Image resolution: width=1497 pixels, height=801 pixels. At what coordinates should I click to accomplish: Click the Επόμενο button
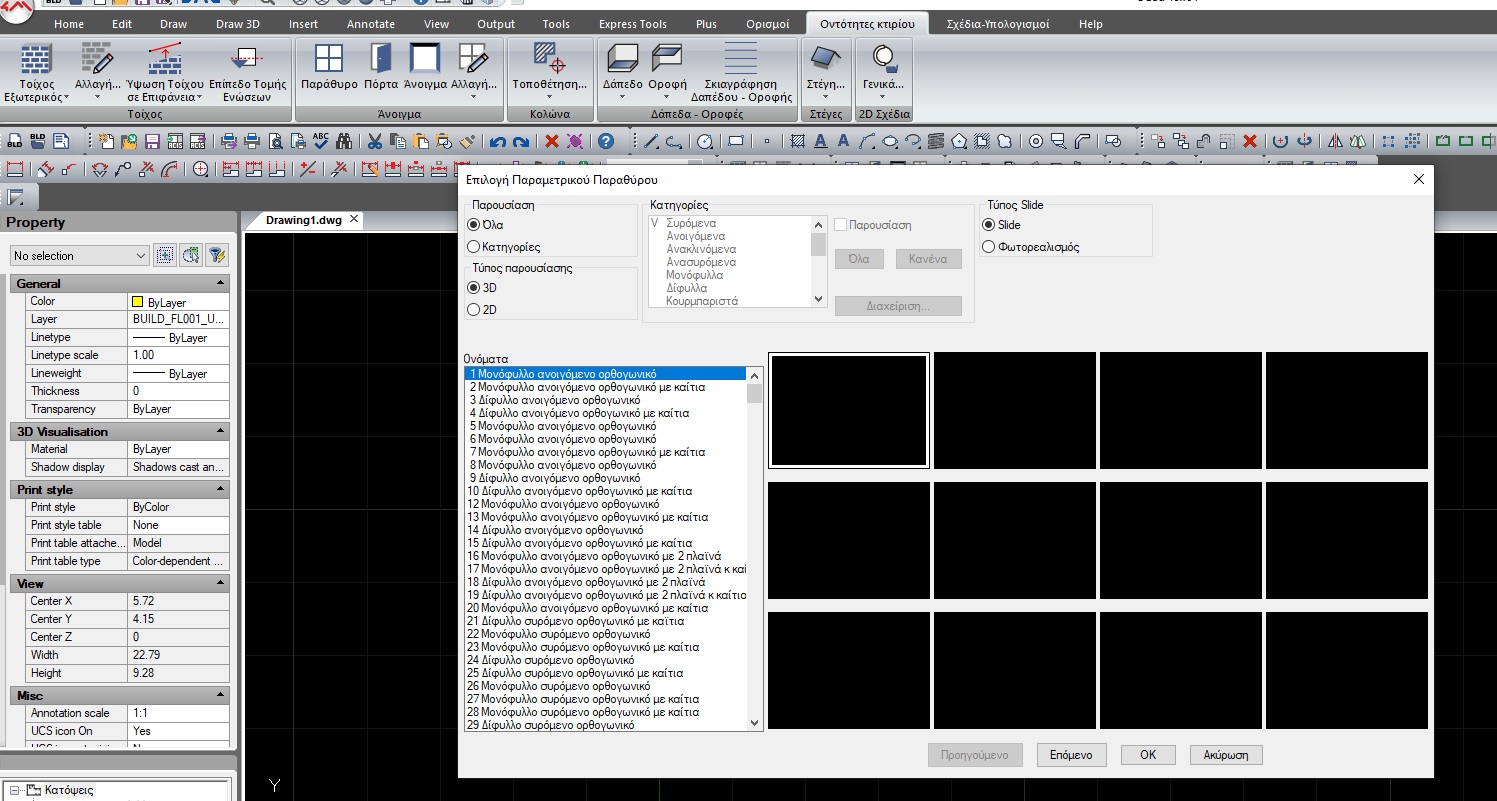[x=1071, y=755]
